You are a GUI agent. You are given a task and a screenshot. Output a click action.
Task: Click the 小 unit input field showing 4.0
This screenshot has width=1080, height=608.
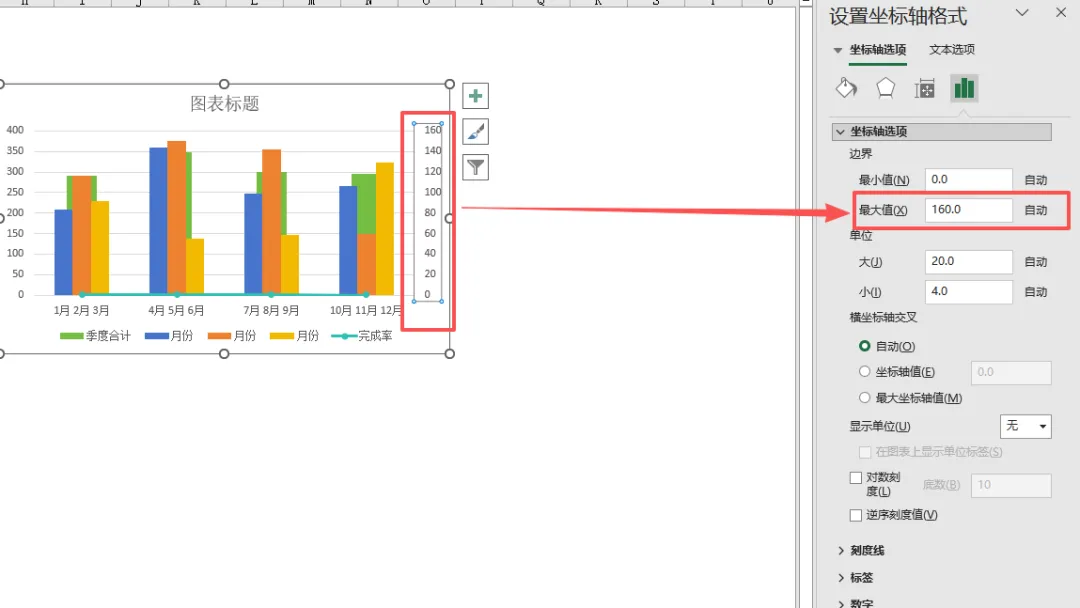pos(968,292)
